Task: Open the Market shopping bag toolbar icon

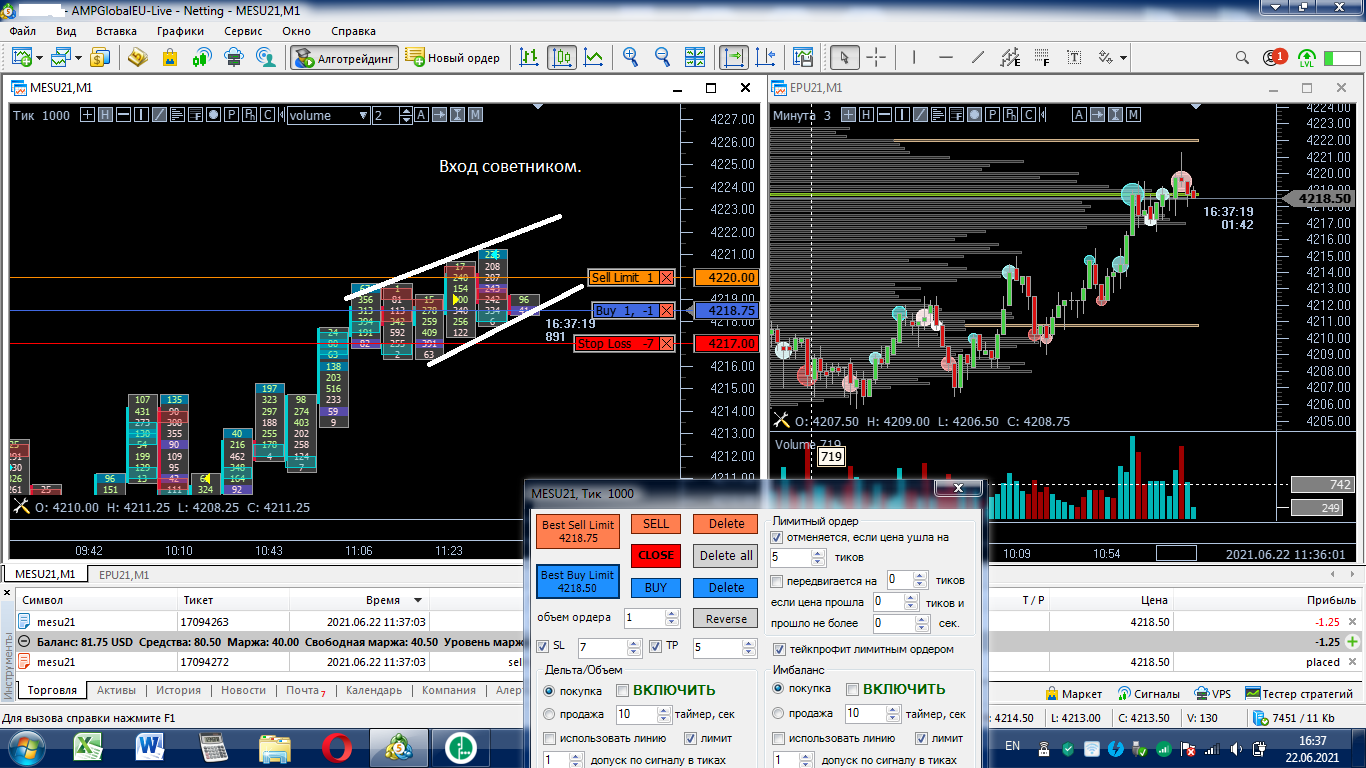Action: coord(168,57)
